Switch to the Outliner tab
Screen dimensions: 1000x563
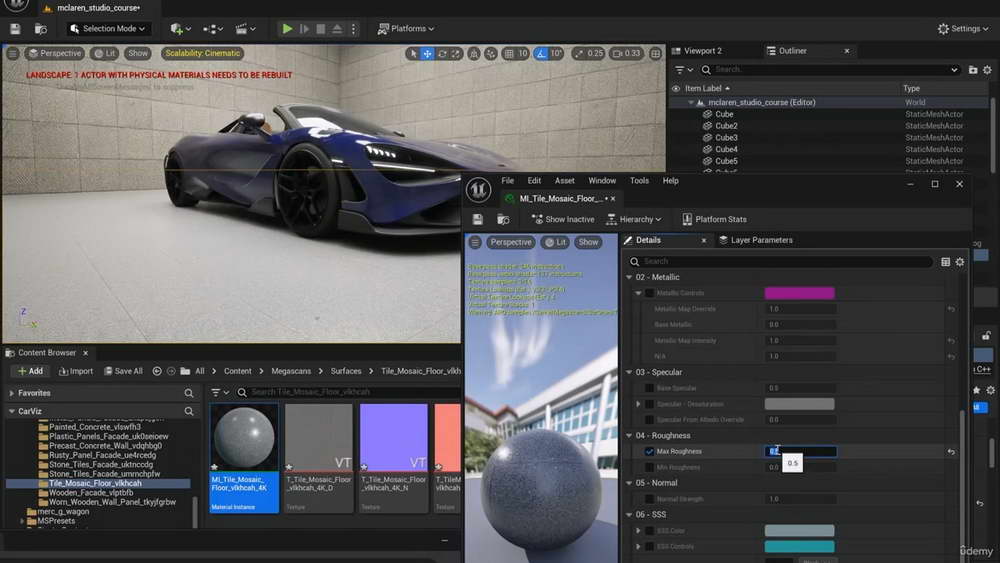(x=793, y=51)
